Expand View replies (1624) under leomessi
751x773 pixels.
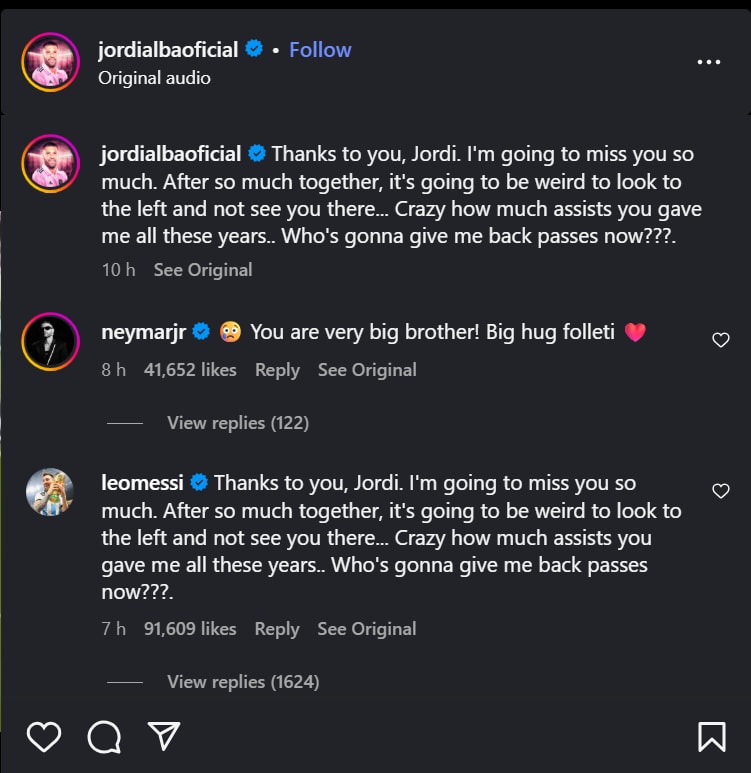242,682
